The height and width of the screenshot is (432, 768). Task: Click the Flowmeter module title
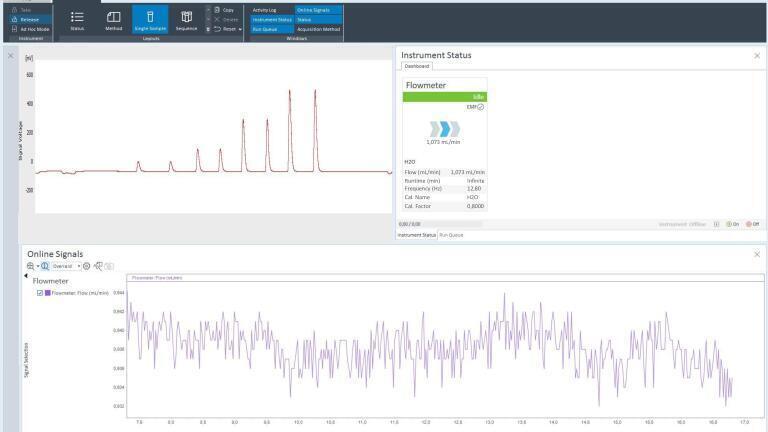click(426, 85)
